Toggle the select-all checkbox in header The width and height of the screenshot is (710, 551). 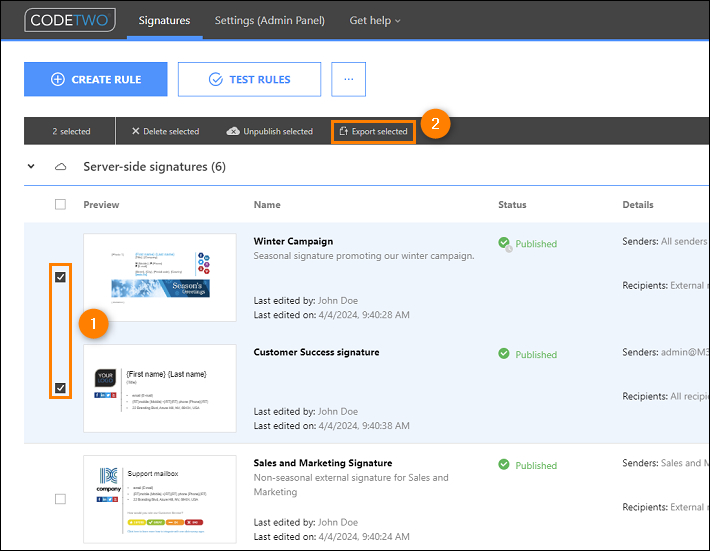click(61, 204)
